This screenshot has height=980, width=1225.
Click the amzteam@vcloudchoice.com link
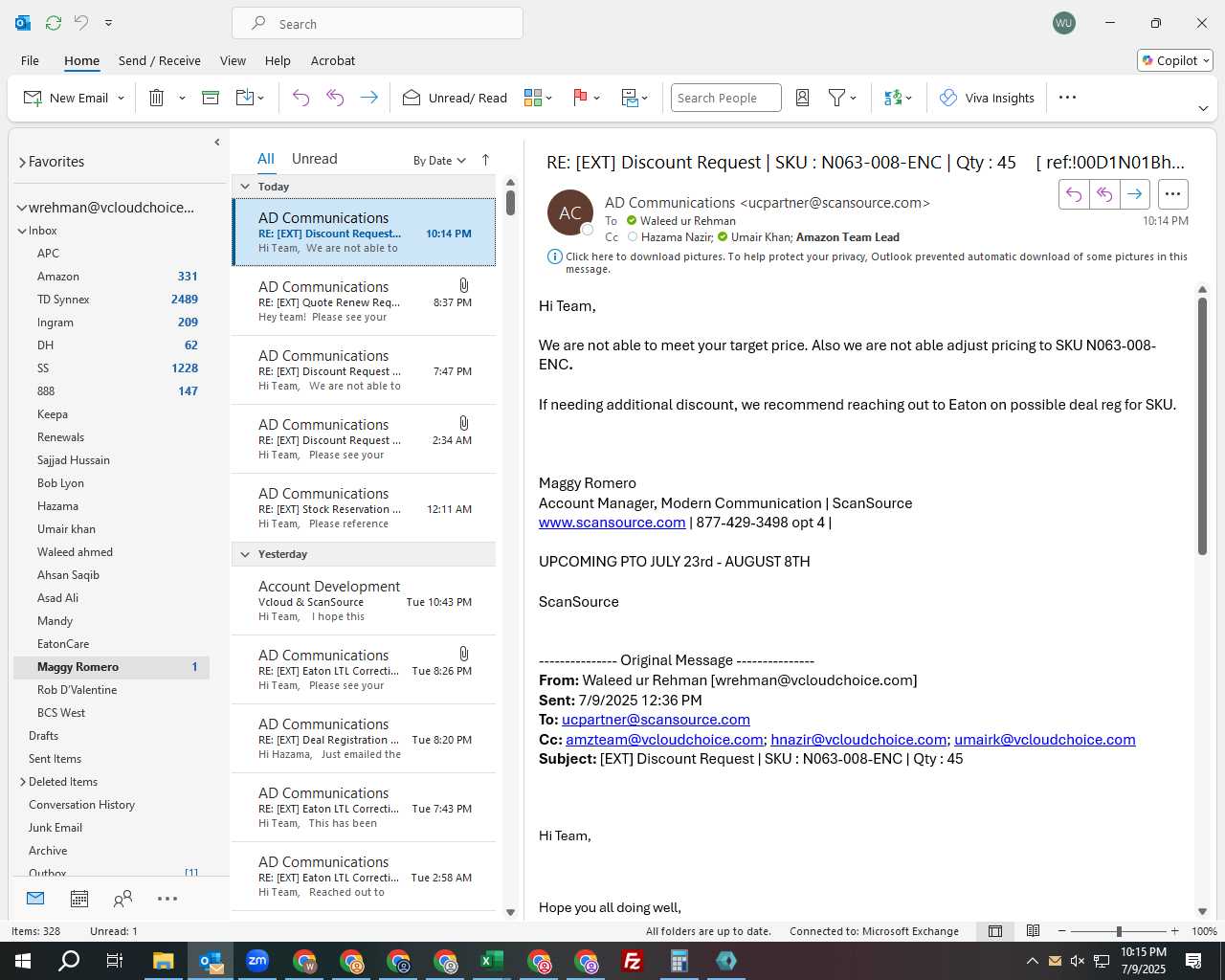[664, 740]
